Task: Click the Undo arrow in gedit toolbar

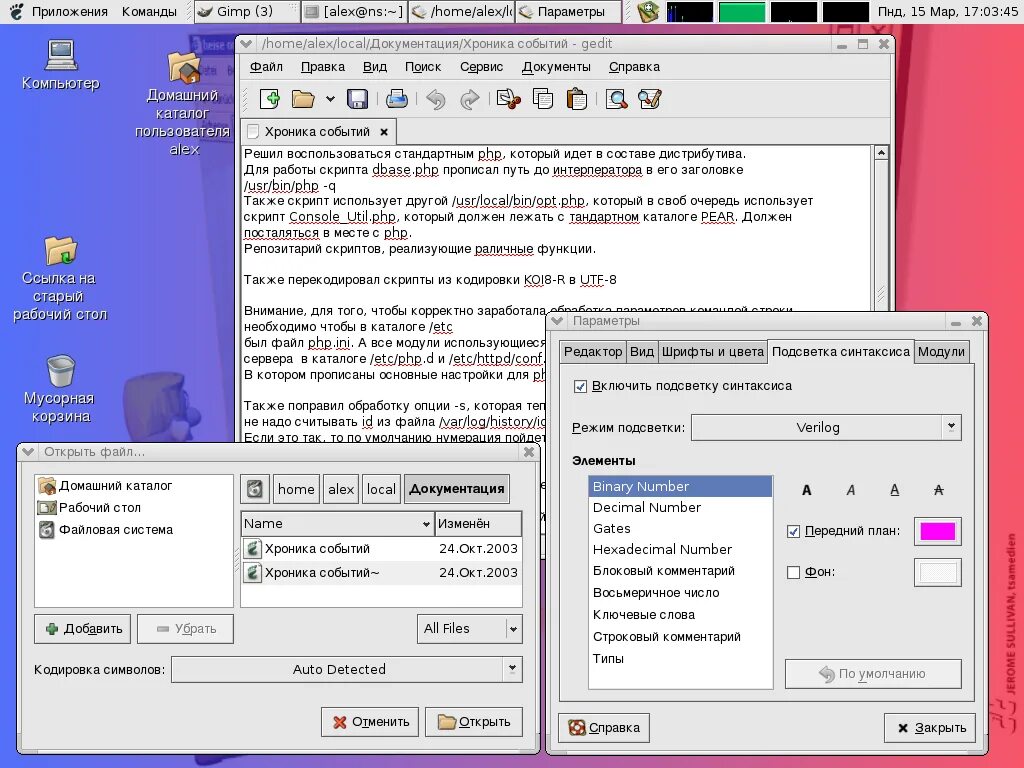Action: [436, 99]
